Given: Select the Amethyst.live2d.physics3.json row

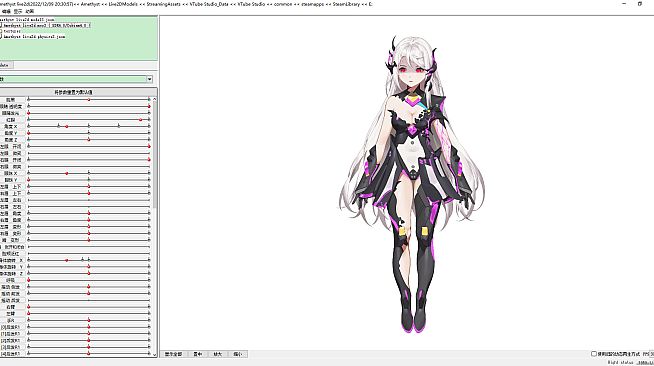Looking at the screenshot, I should pos(34,37).
